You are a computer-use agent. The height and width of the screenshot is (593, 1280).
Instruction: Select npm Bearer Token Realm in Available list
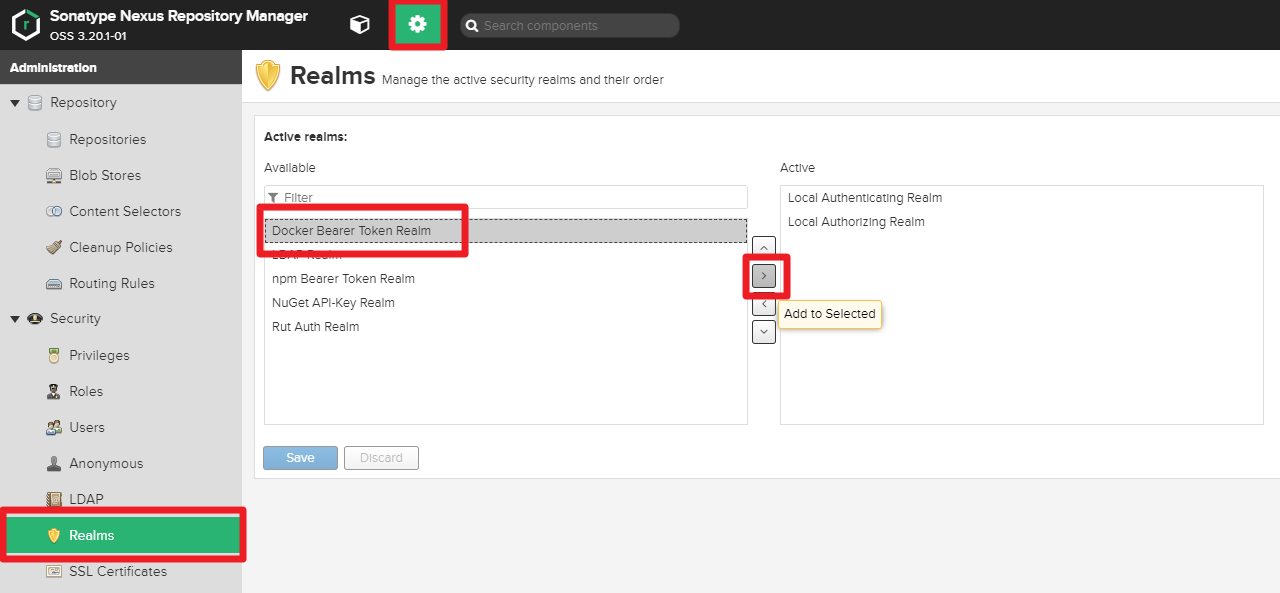343,278
